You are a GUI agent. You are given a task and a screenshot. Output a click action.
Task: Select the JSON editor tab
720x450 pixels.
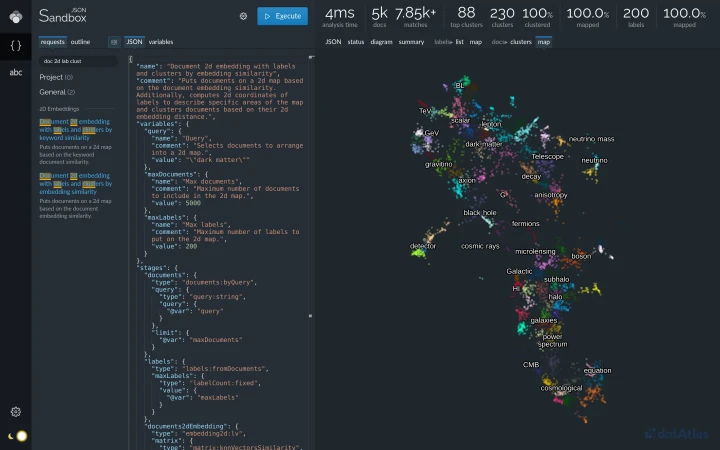pos(134,42)
